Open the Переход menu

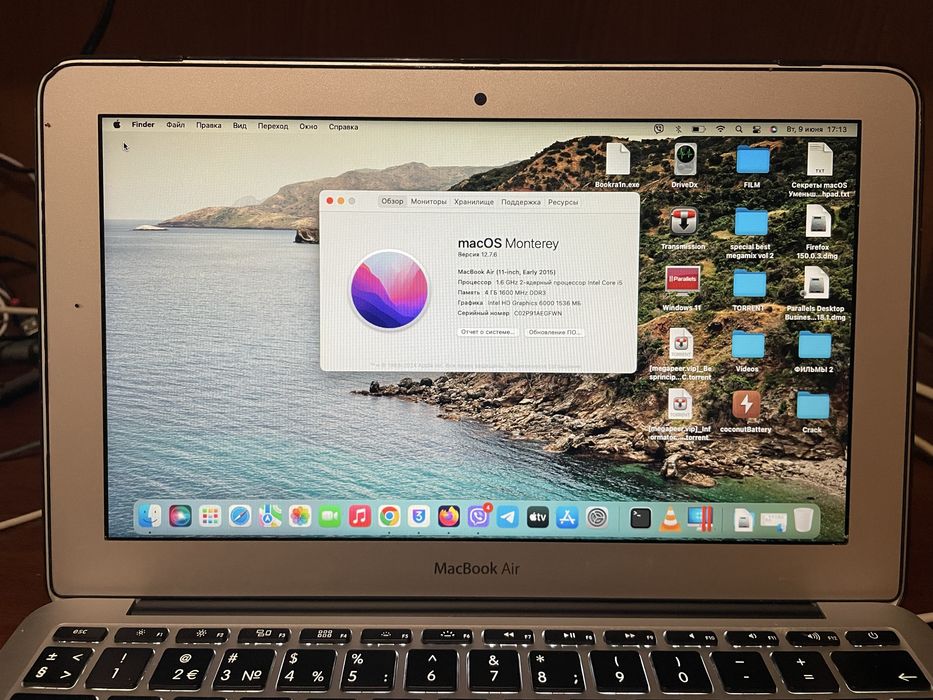[273, 126]
